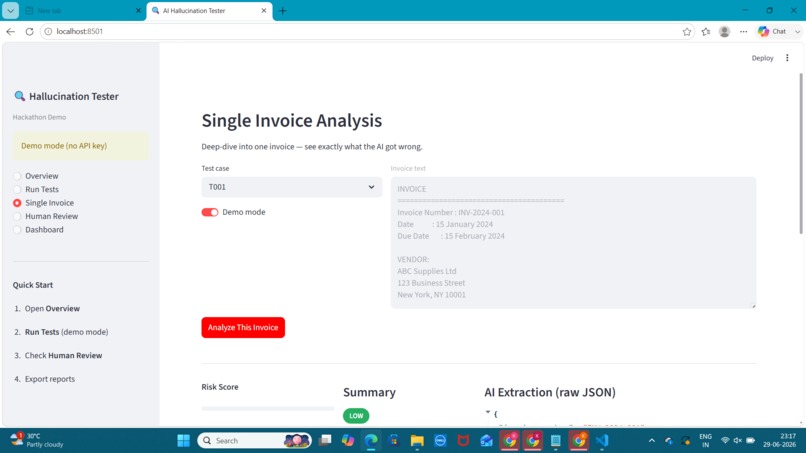Click the Deploy button

762,58
